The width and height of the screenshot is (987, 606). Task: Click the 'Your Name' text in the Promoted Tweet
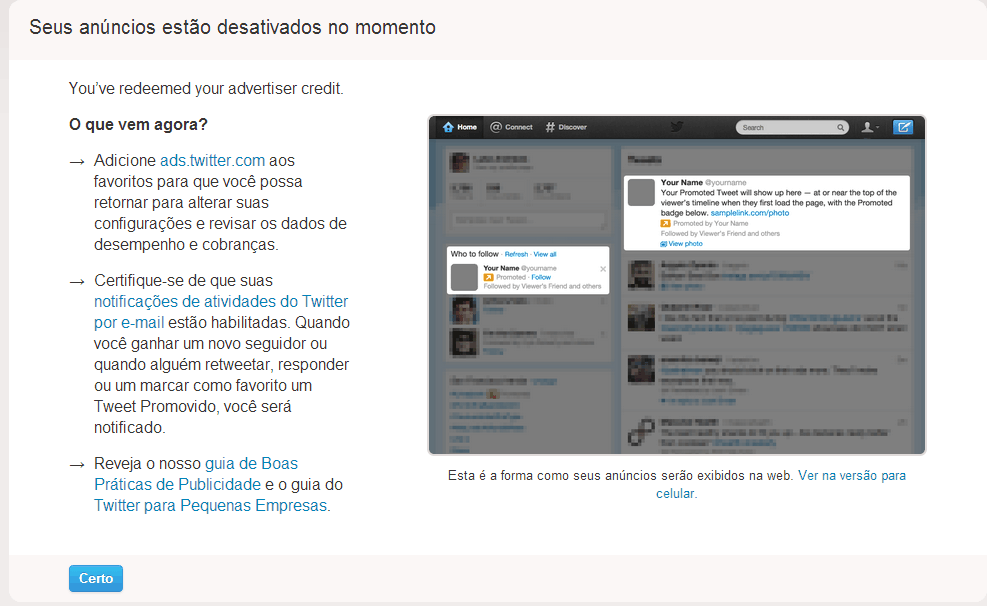682,182
